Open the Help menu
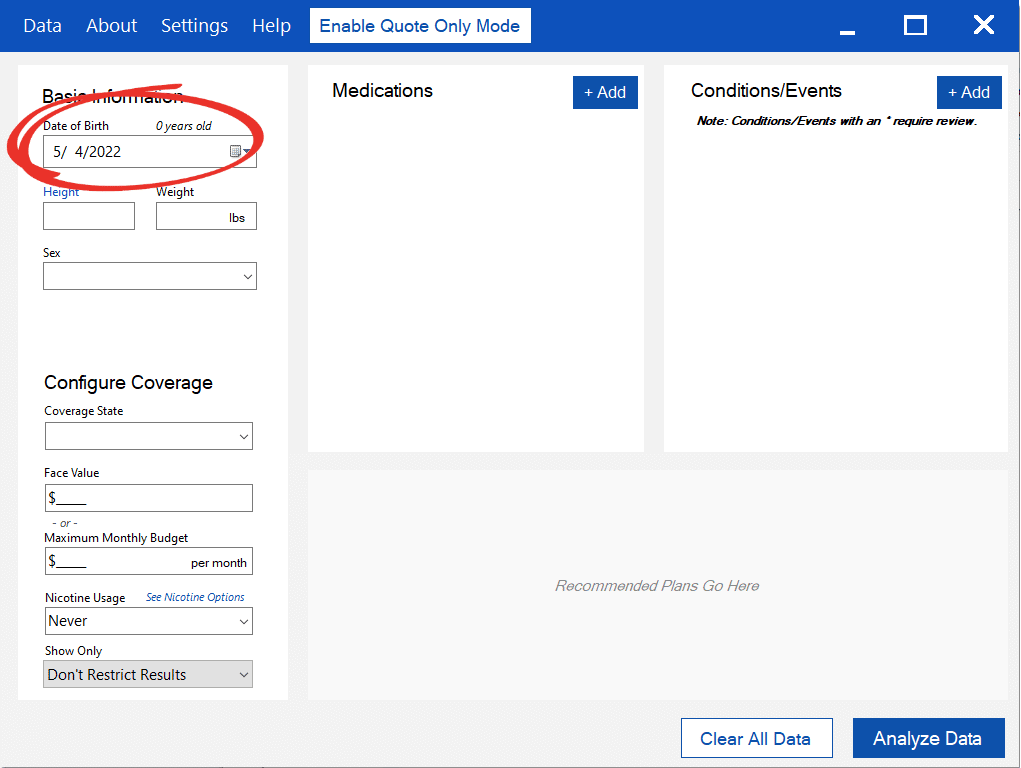The image size is (1021, 768). [x=271, y=26]
